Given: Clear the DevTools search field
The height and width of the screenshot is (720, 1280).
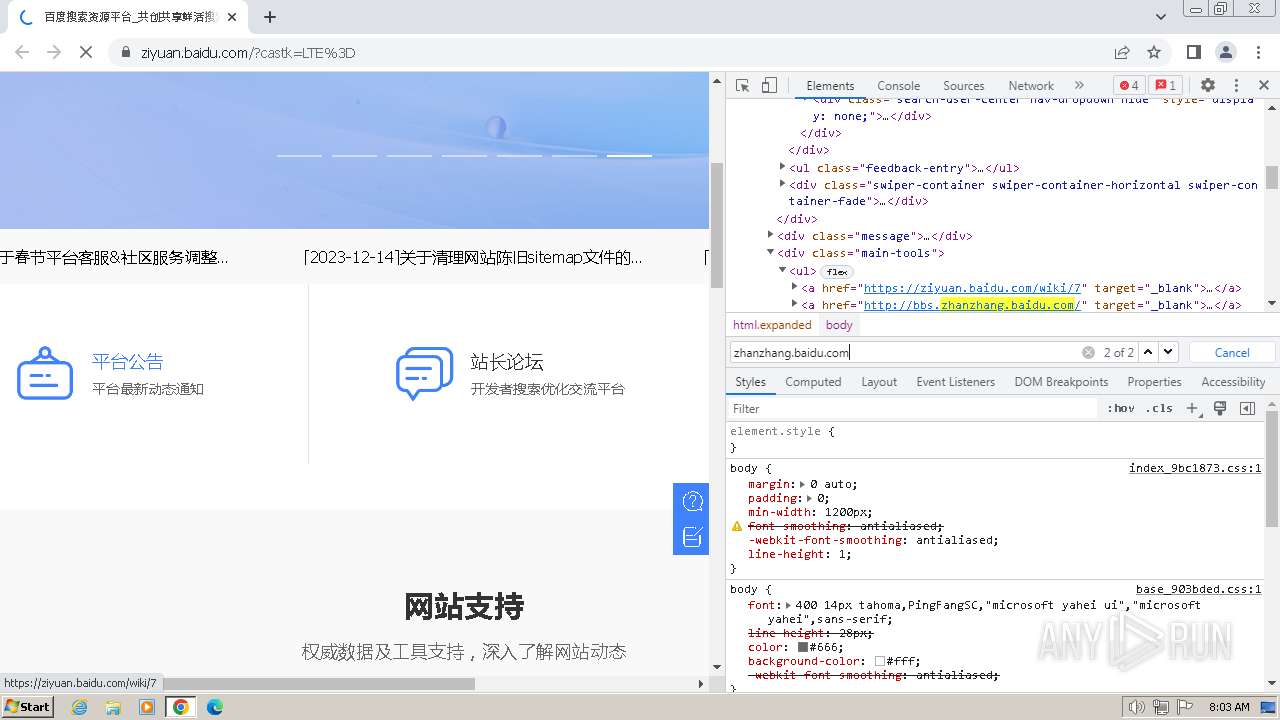Looking at the screenshot, I should click(x=1088, y=352).
